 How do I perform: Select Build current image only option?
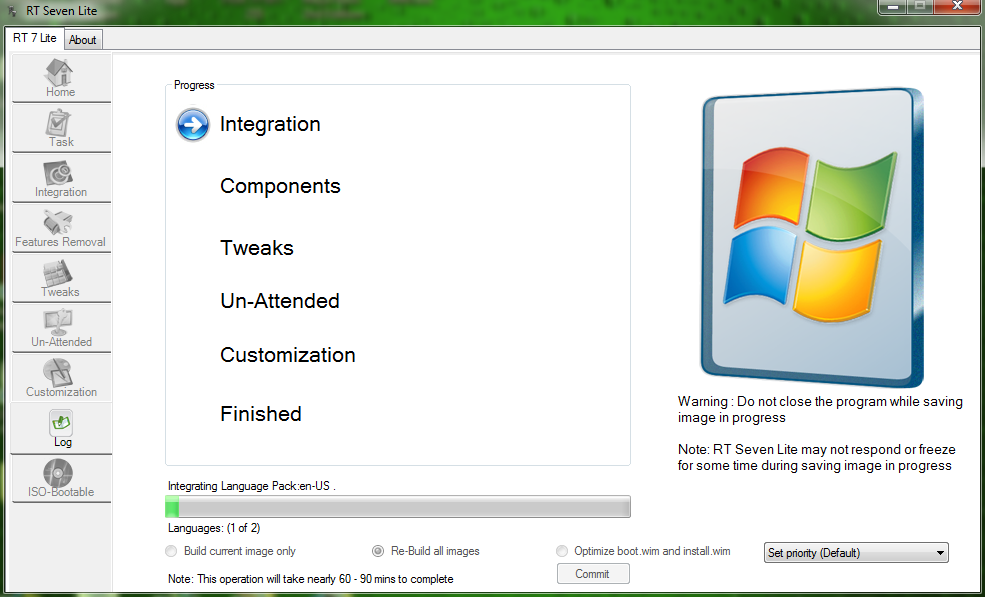231,551
